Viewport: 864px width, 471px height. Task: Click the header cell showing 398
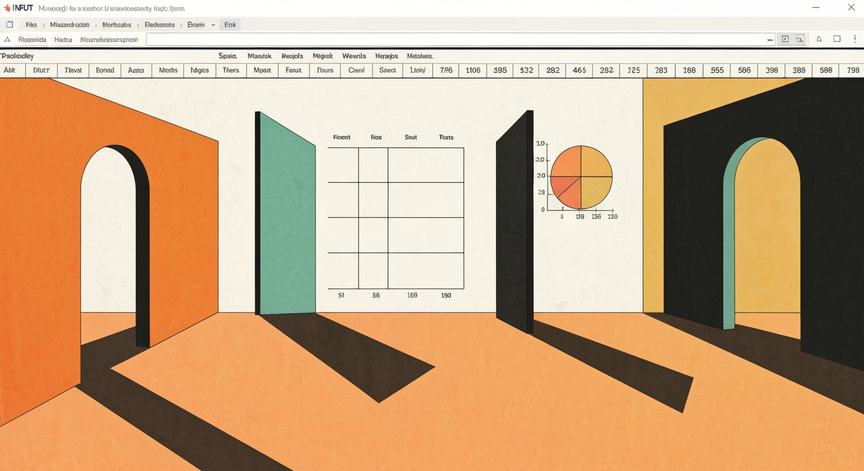click(x=771, y=70)
